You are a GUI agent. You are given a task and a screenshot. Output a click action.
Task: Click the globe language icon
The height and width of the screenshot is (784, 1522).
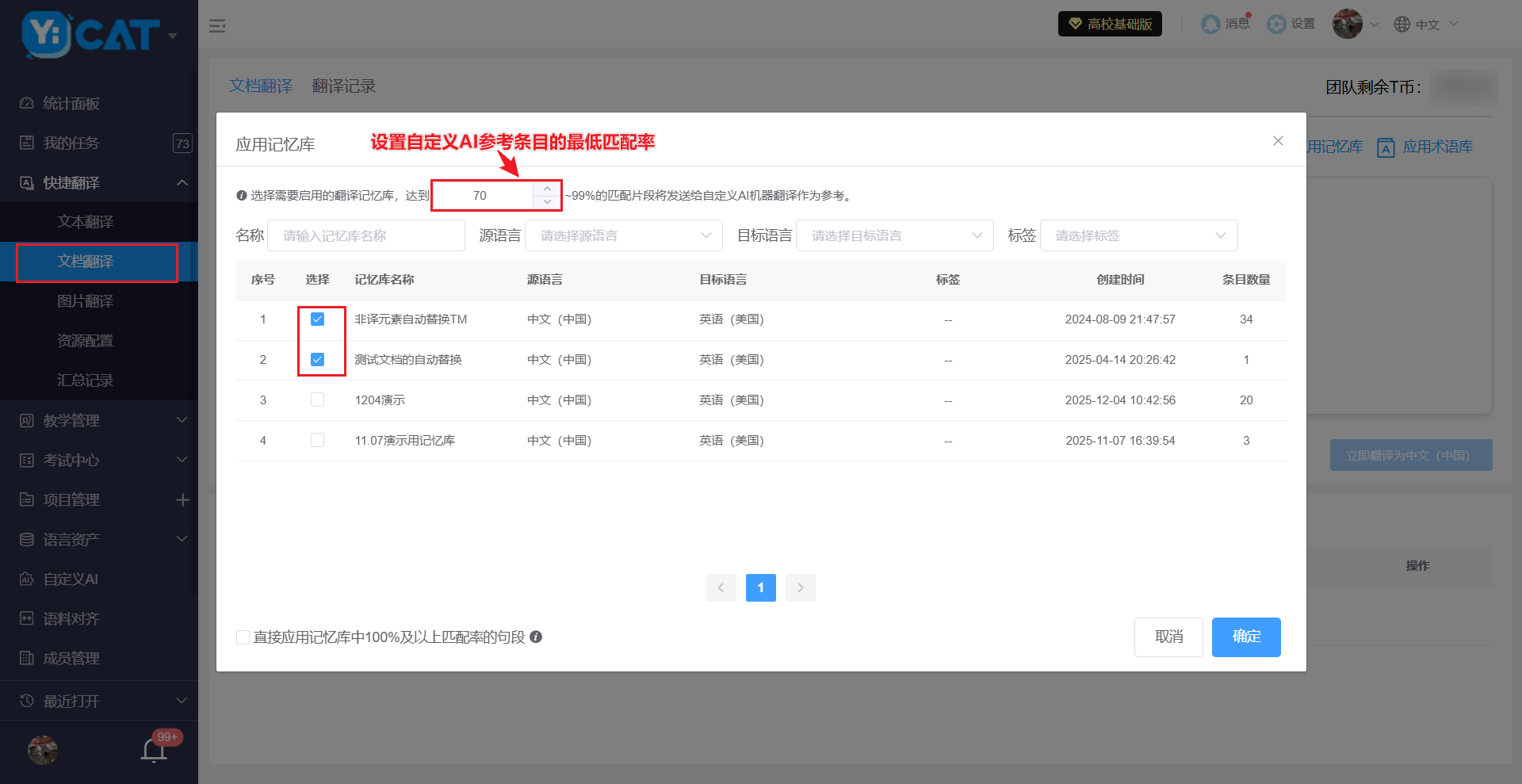click(x=1402, y=25)
